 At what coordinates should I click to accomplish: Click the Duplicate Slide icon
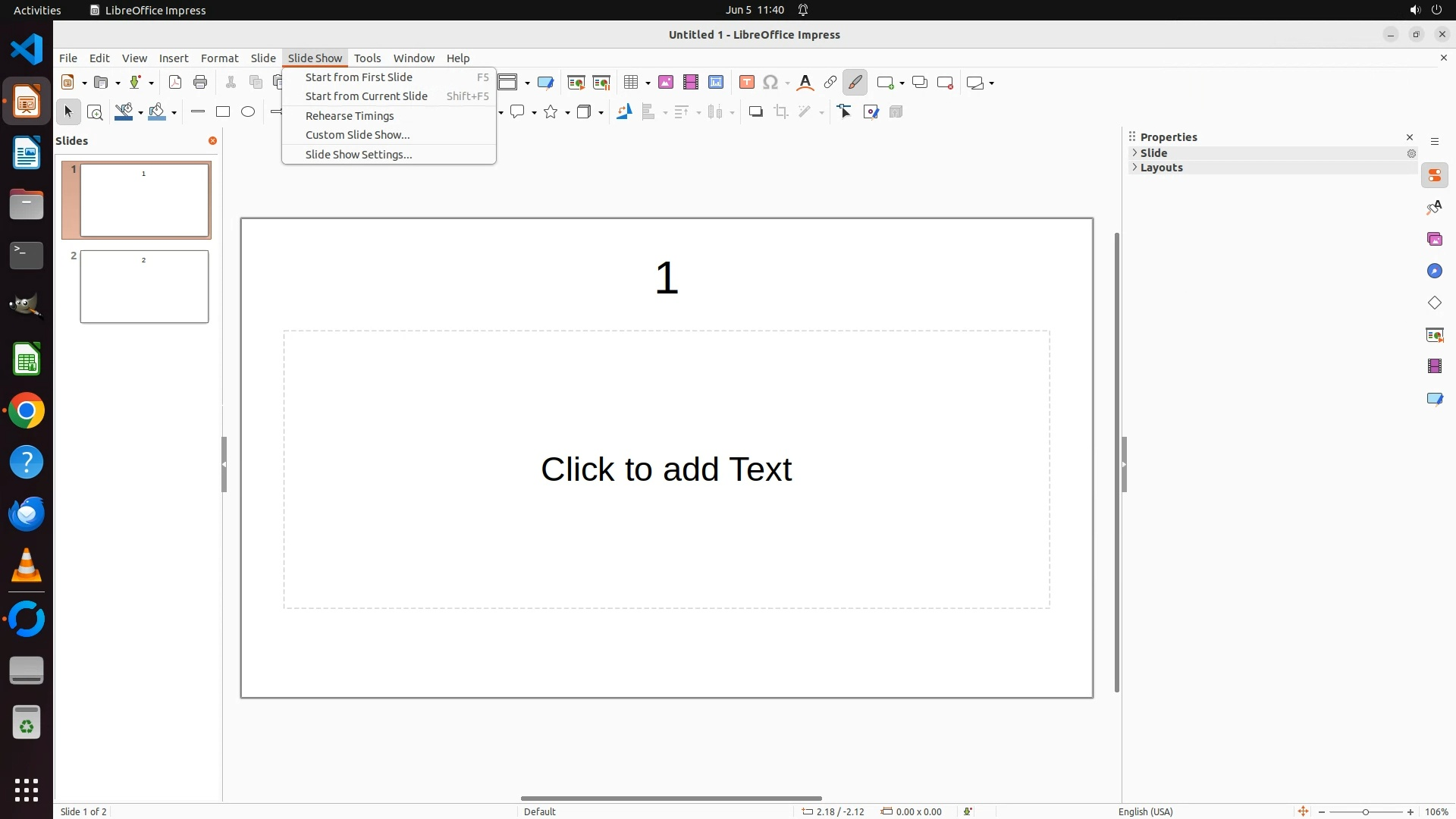920,83
